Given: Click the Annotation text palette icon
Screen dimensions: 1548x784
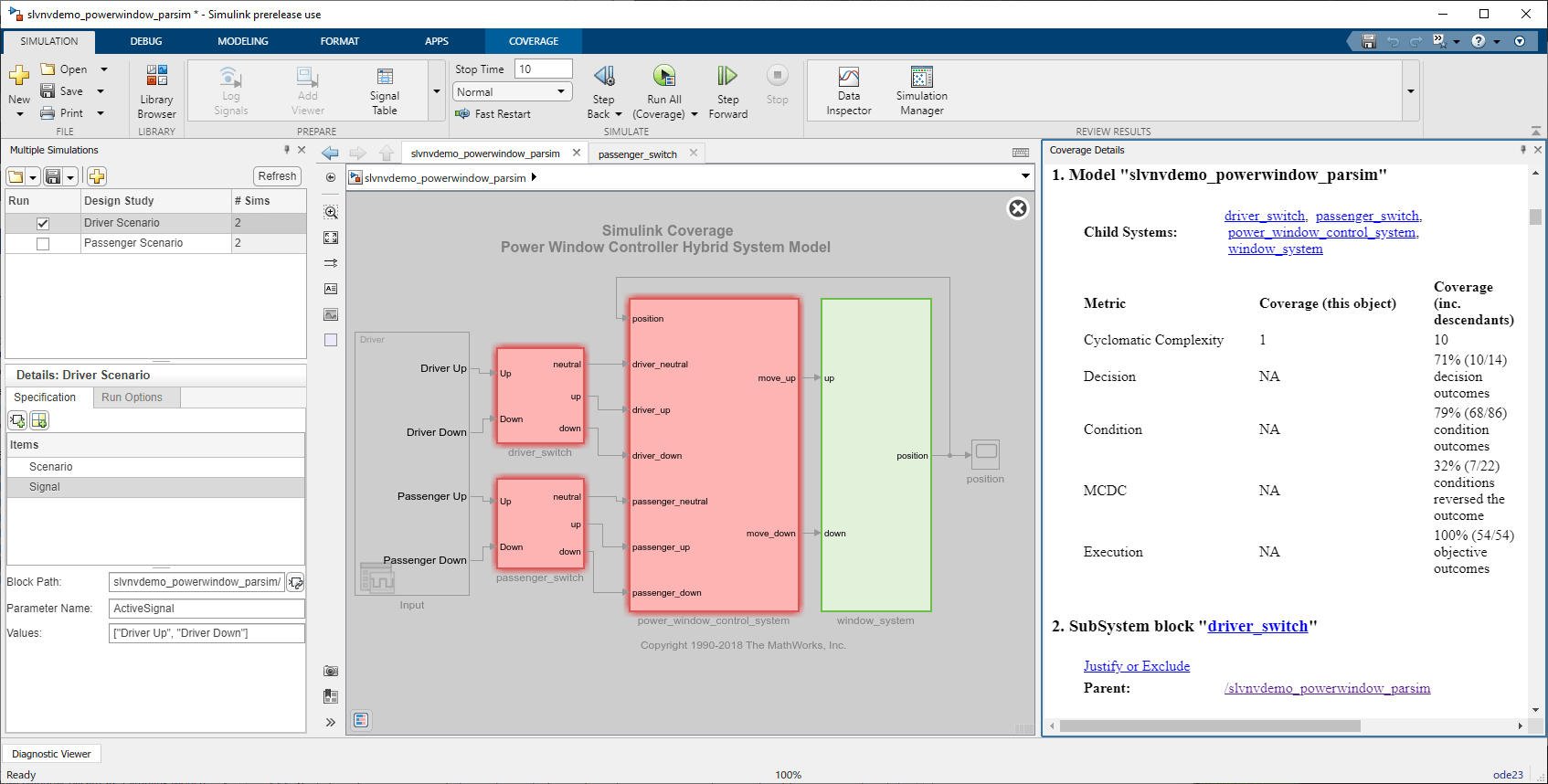Looking at the screenshot, I should click(331, 289).
